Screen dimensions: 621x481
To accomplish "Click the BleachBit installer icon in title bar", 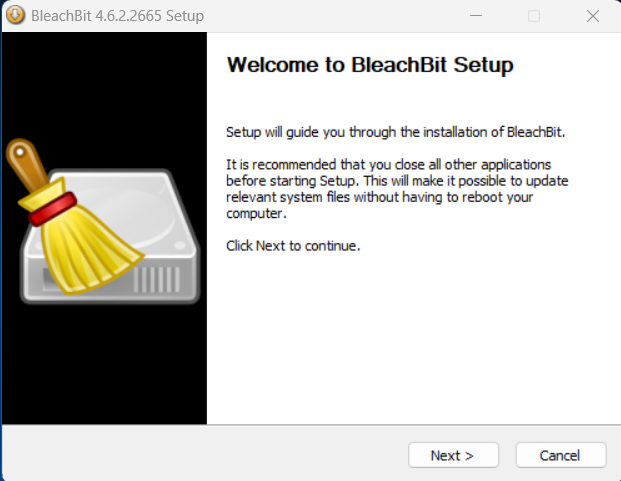I will click(x=15, y=15).
